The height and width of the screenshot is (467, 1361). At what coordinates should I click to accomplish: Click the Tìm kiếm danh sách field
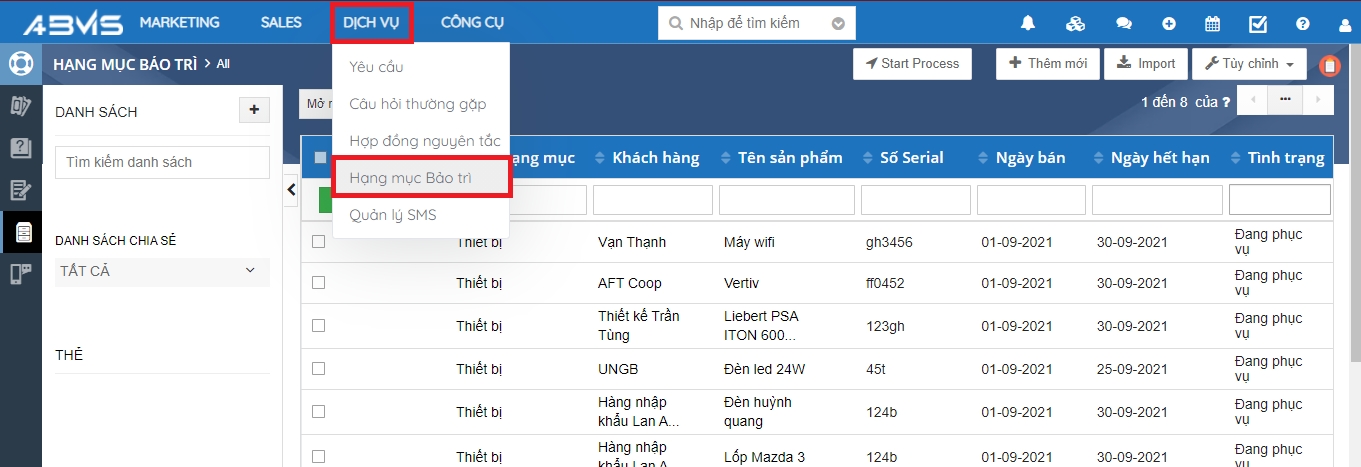[161, 162]
